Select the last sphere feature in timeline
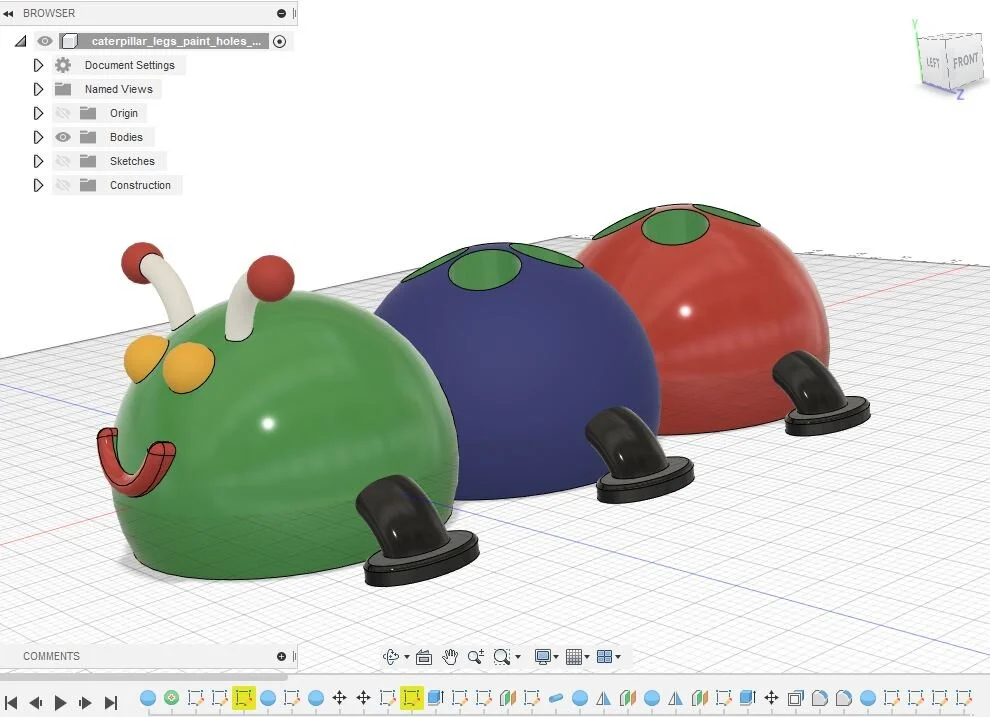The image size is (990, 717). coord(868,697)
